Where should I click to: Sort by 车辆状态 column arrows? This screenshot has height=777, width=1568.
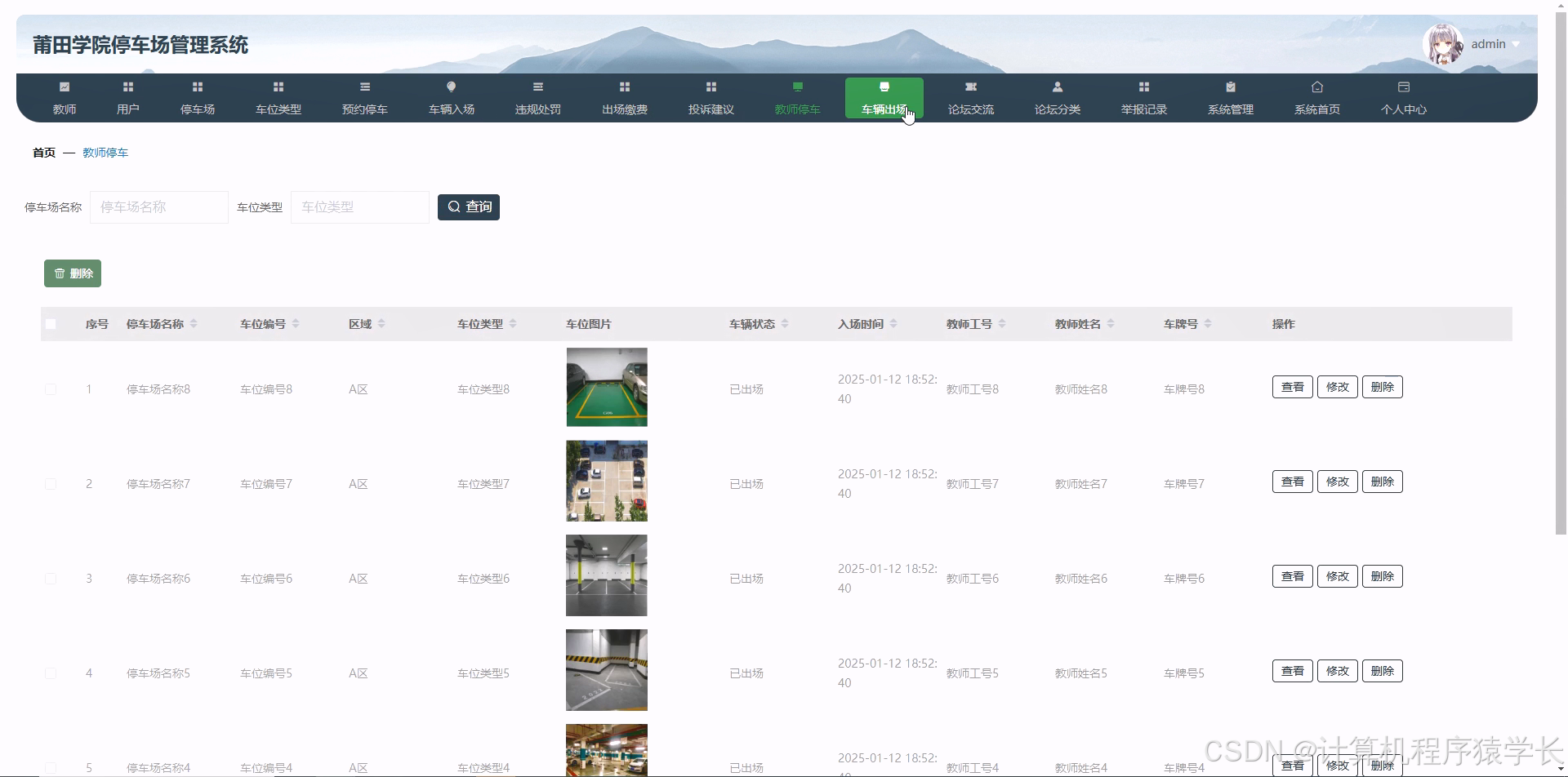point(785,324)
